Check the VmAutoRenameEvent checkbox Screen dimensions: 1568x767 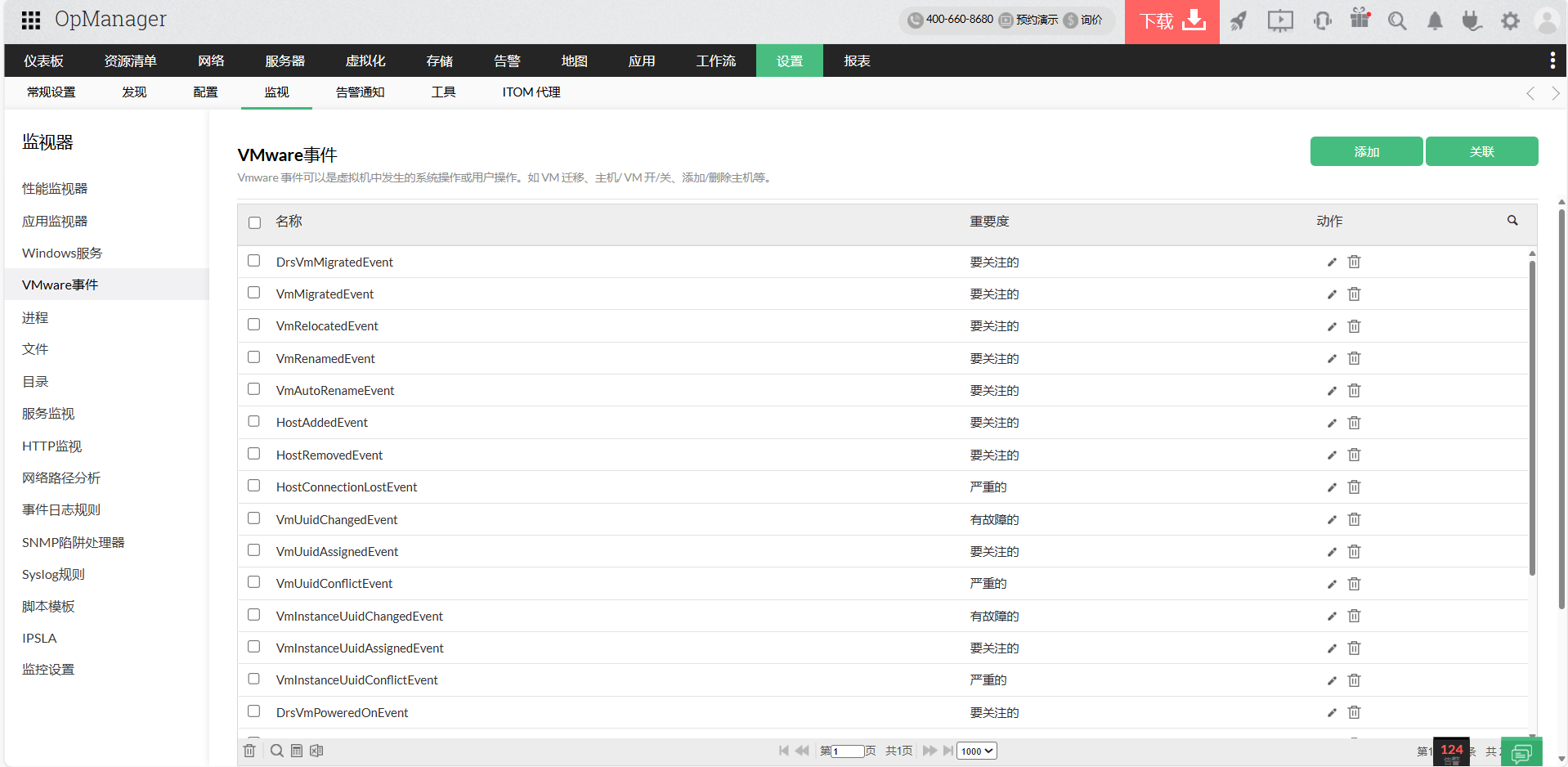[x=253, y=389]
